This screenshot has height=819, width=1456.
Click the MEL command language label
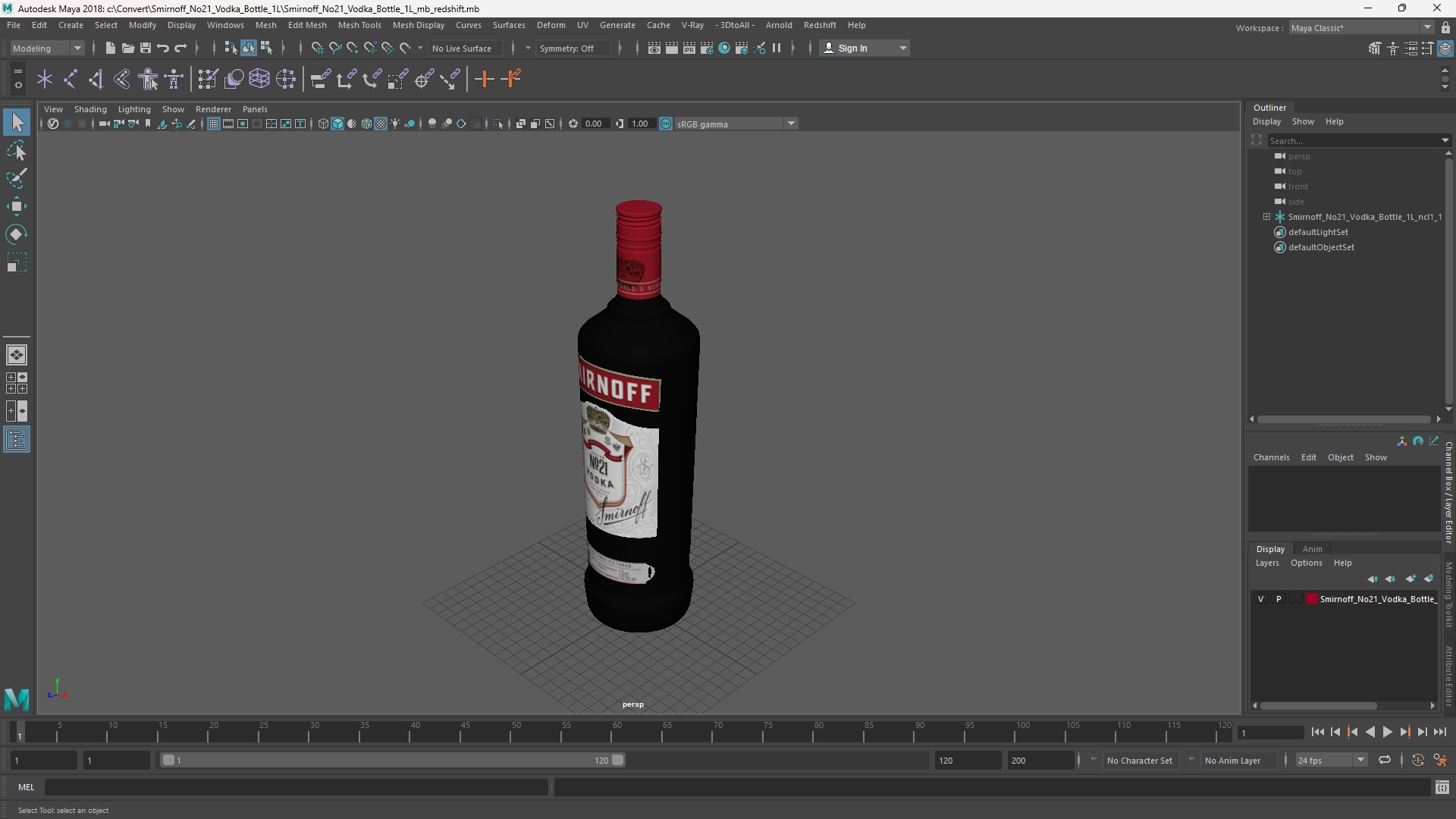27,787
